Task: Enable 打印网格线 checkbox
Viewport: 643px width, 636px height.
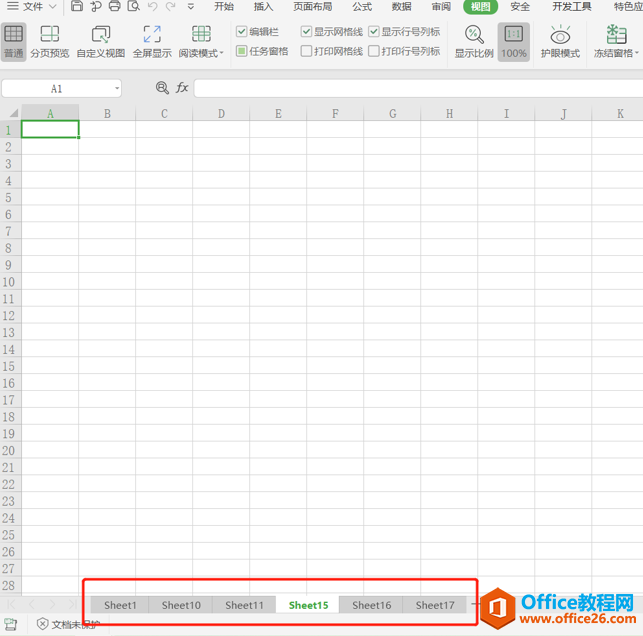Action: click(x=306, y=51)
